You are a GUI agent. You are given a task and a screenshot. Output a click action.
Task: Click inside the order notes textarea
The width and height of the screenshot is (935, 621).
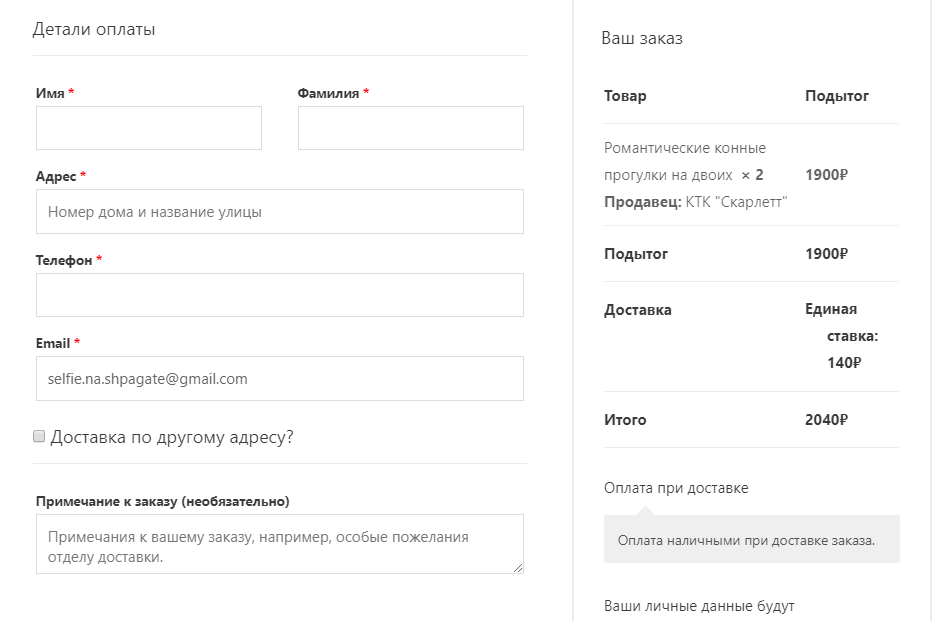tap(280, 543)
